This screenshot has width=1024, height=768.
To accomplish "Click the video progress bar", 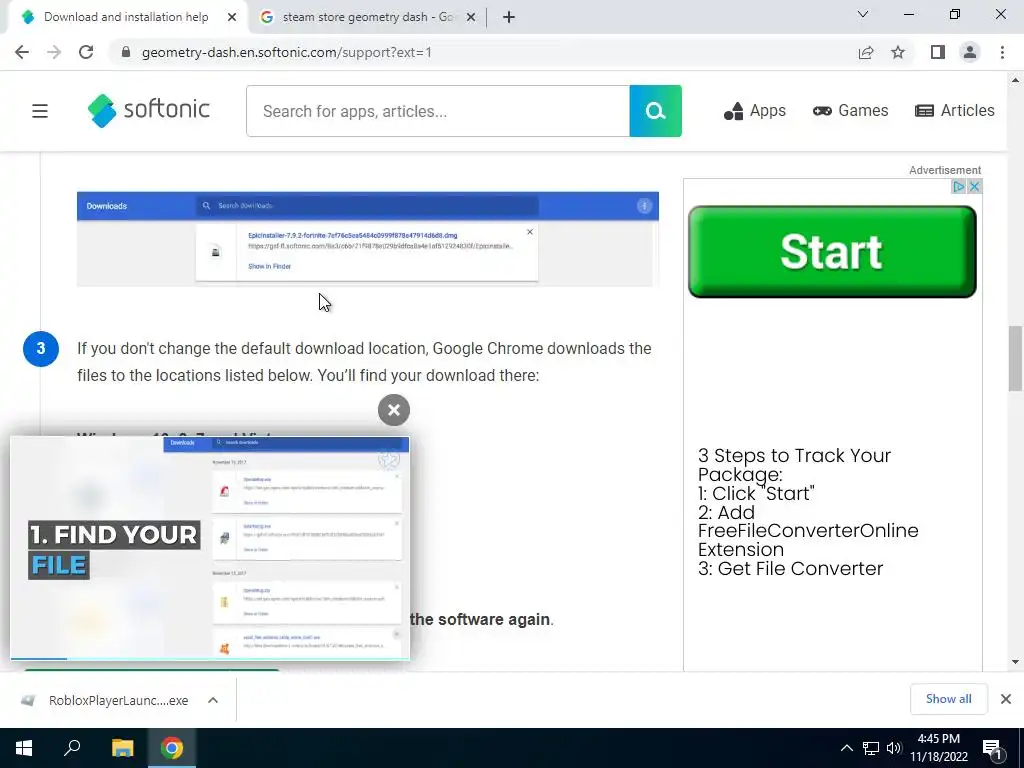I will click(x=210, y=658).
